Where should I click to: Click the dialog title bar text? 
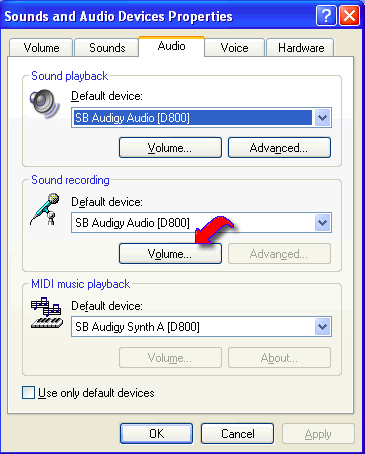click(118, 16)
